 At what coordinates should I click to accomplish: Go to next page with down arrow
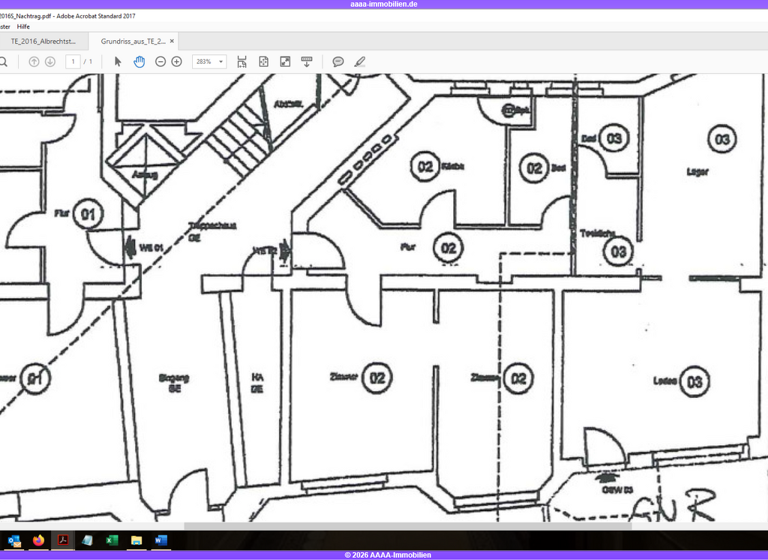[x=50, y=62]
